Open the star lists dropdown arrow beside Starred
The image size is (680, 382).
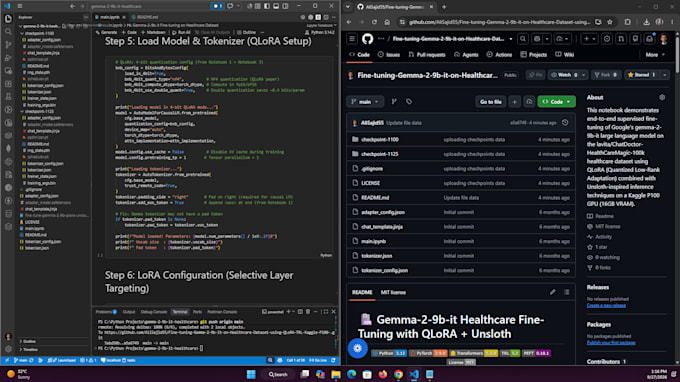click(664, 75)
